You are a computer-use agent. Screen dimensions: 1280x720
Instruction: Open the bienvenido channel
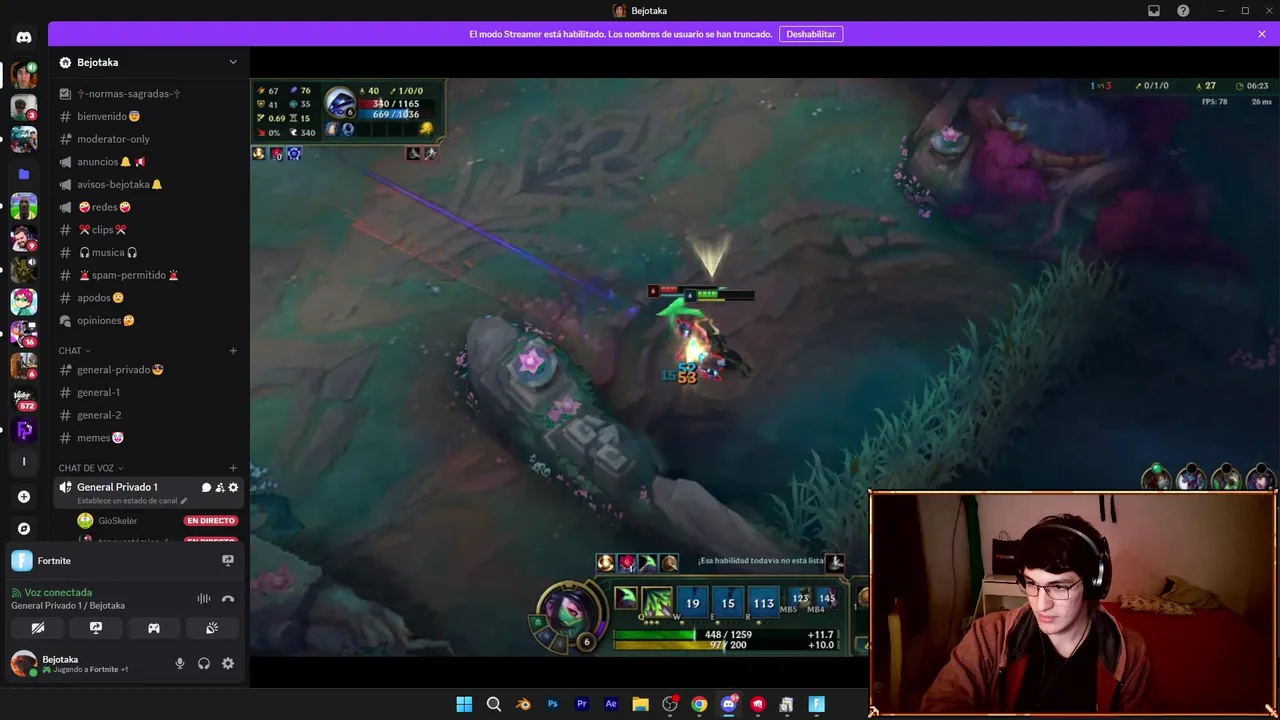(148, 116)
